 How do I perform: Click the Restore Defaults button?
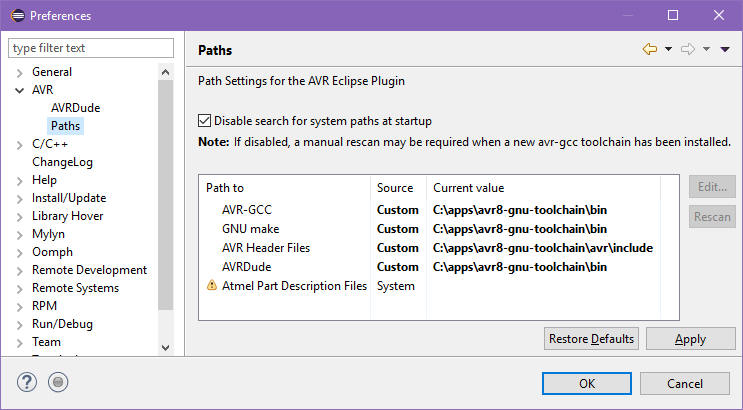pyautogui.click(x=591, y=339)
